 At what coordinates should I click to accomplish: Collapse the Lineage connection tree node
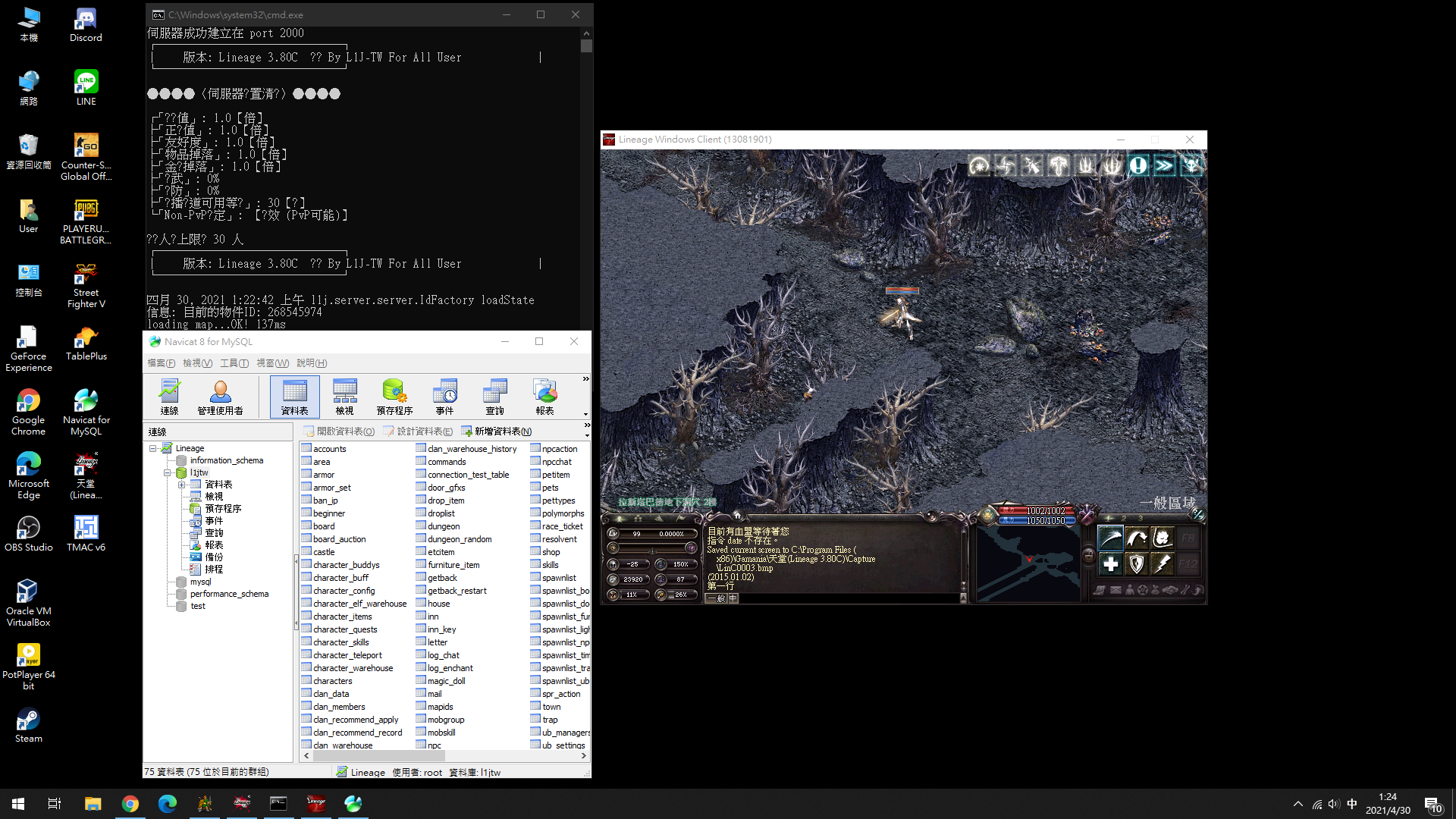[153, 448]
